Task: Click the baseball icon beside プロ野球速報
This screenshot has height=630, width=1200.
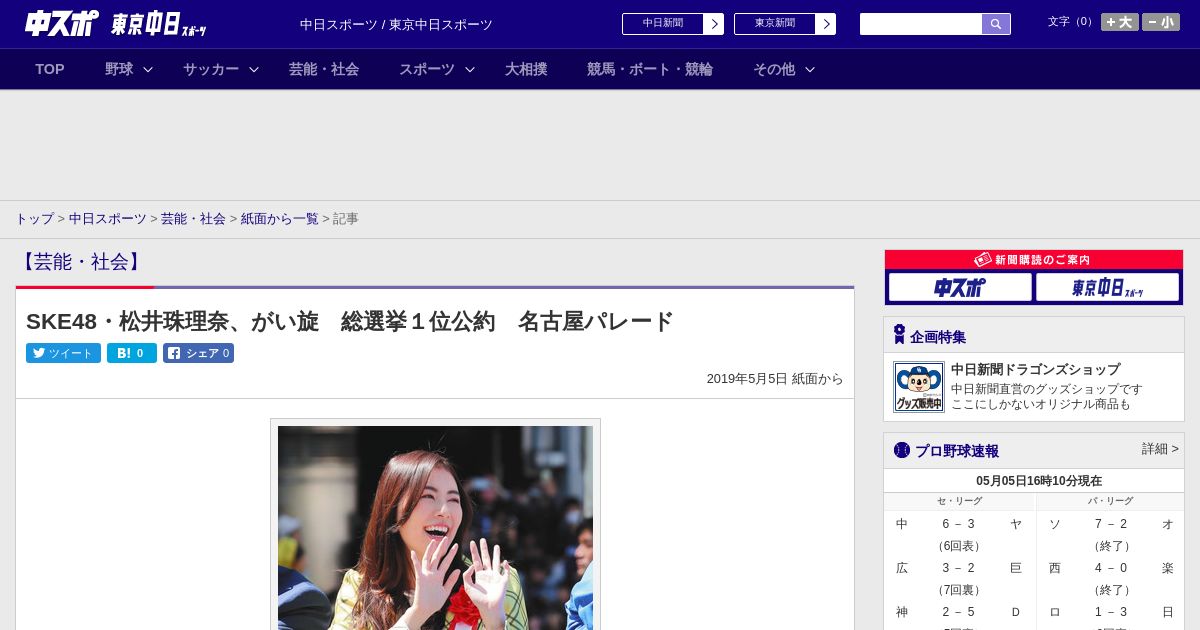Action: point(902,450)
